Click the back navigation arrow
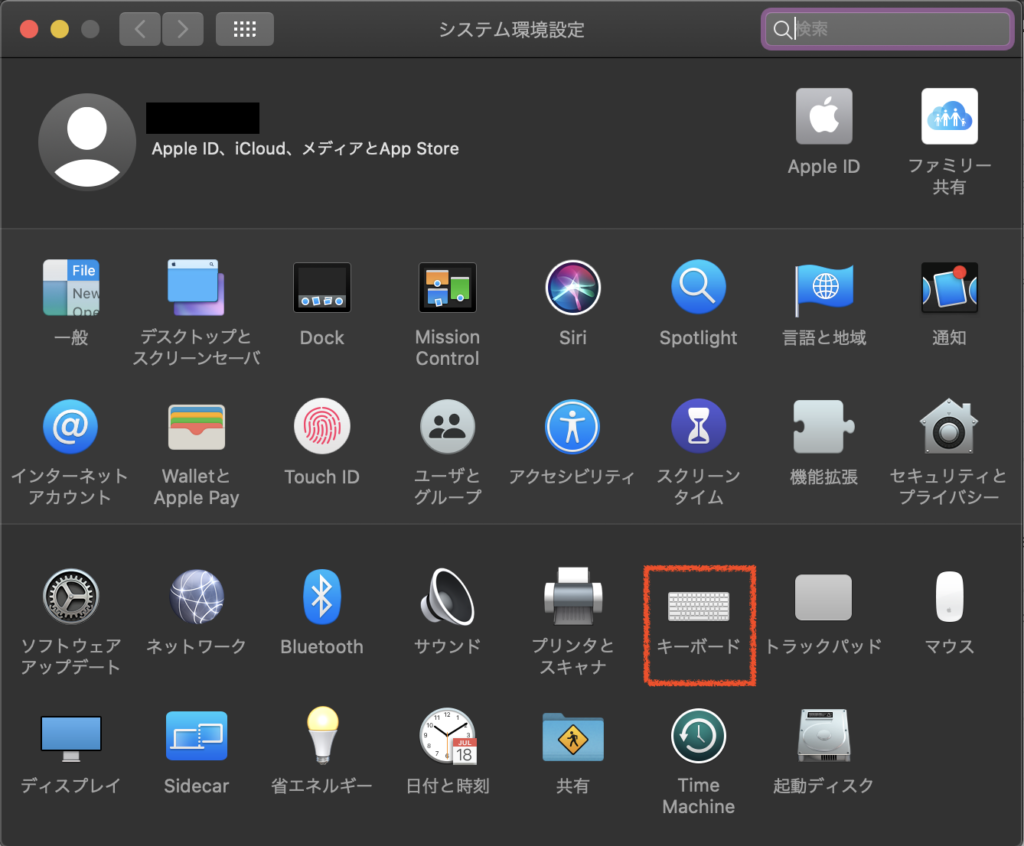This screenshot has height=846, width=1024. 140,29
